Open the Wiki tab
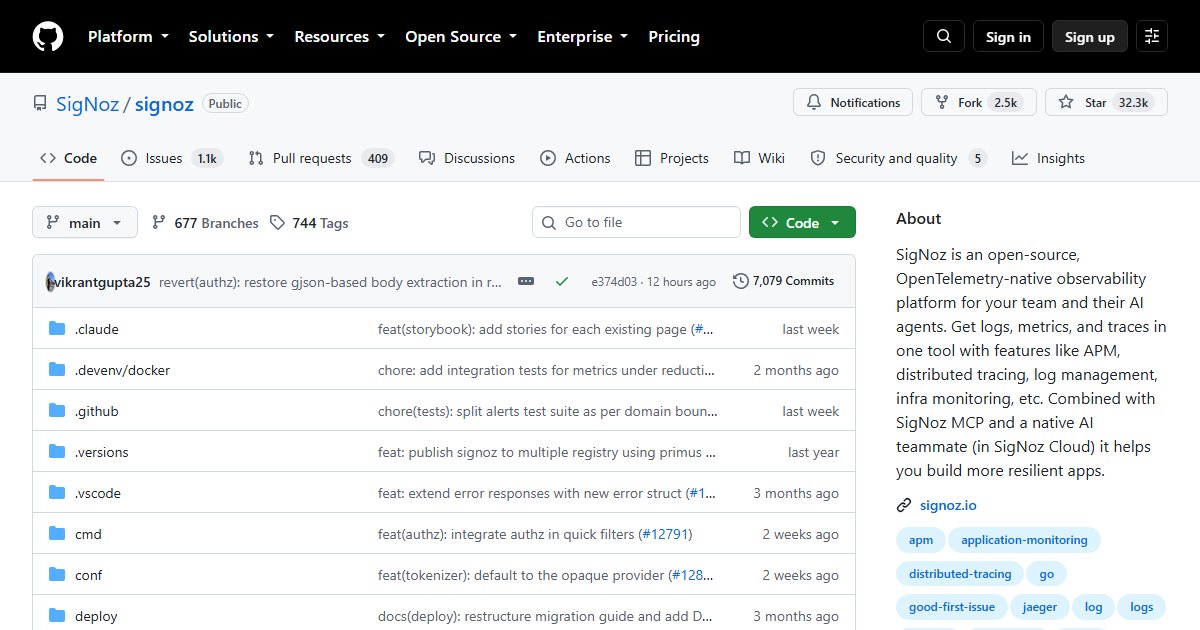 pyautogui.click(x=759, y=158)
